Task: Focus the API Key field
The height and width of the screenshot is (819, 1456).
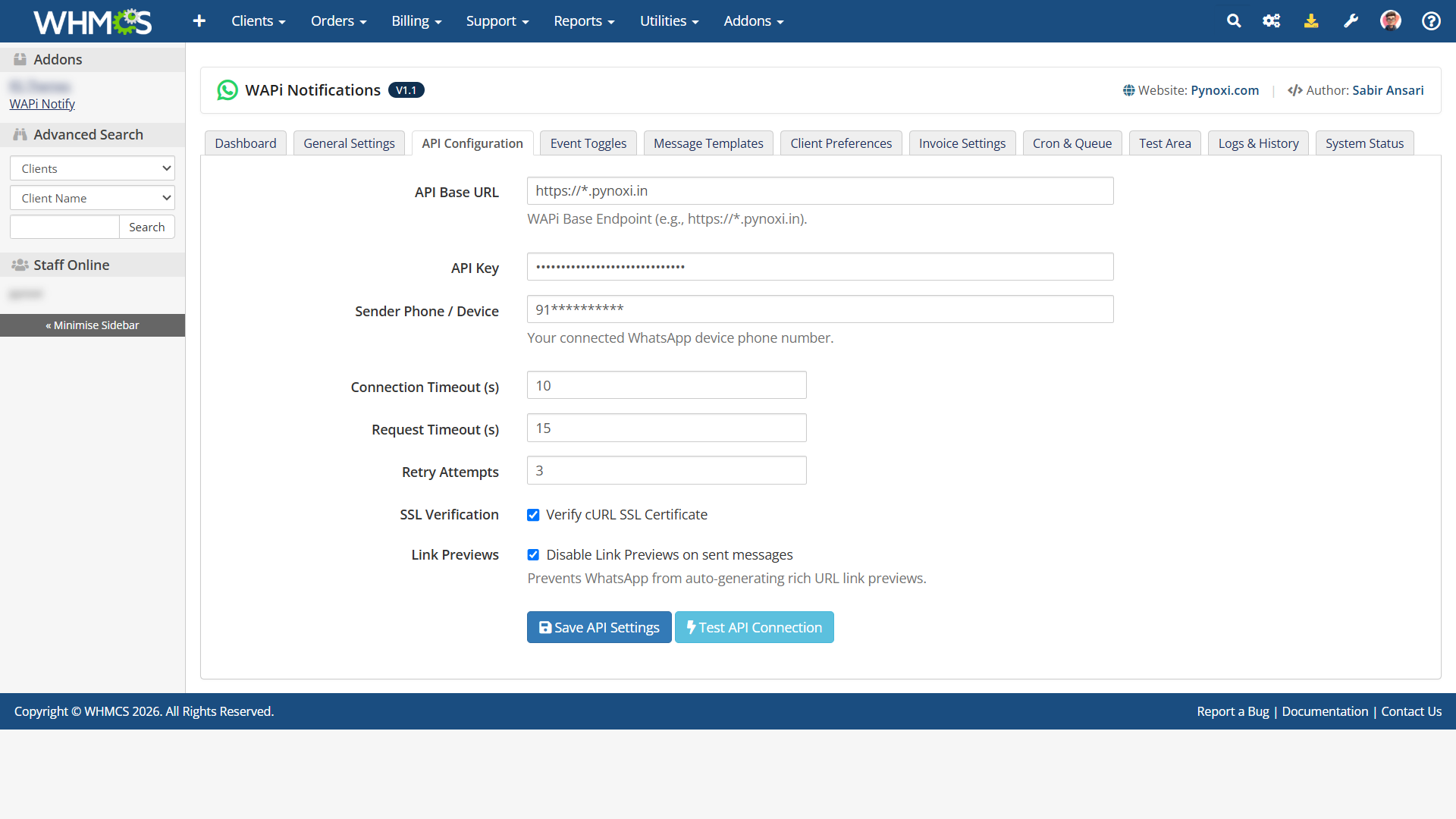Action: [x=821, y=267]
